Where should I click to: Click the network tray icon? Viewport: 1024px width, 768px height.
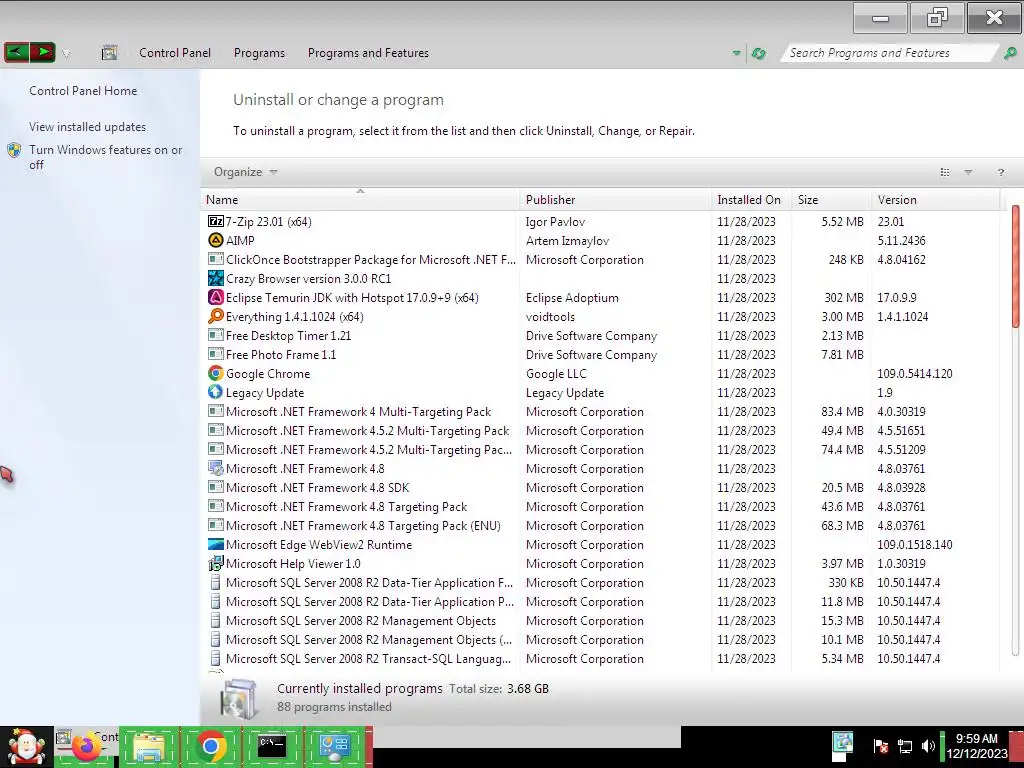[904, 746]
